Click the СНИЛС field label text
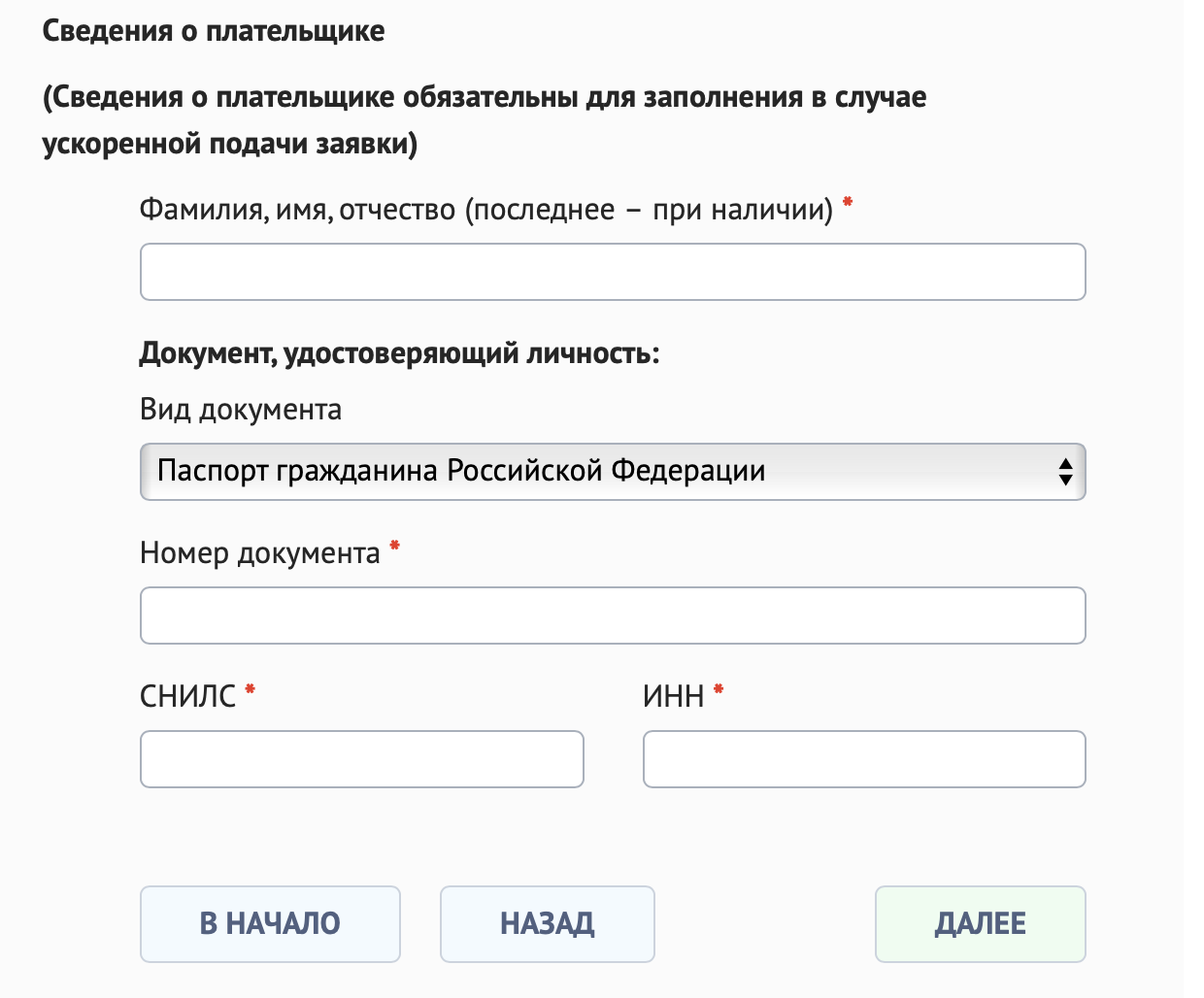This screenshot has height=998, width=1204. coord(186,694)
